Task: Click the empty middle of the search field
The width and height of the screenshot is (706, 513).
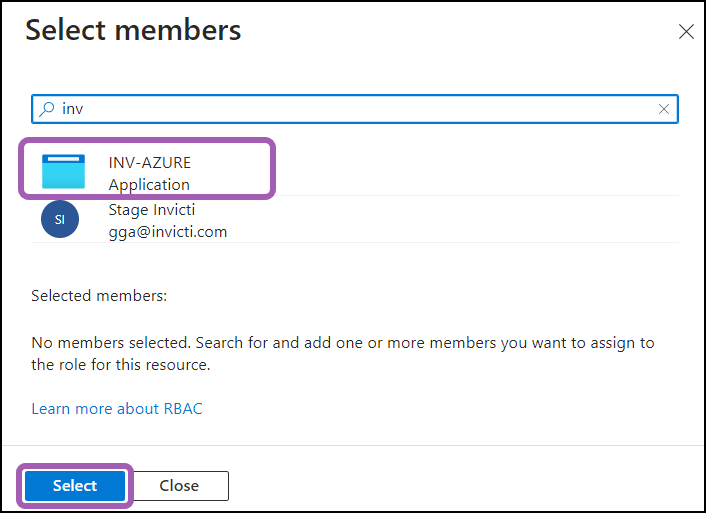Action: (360, 109)
